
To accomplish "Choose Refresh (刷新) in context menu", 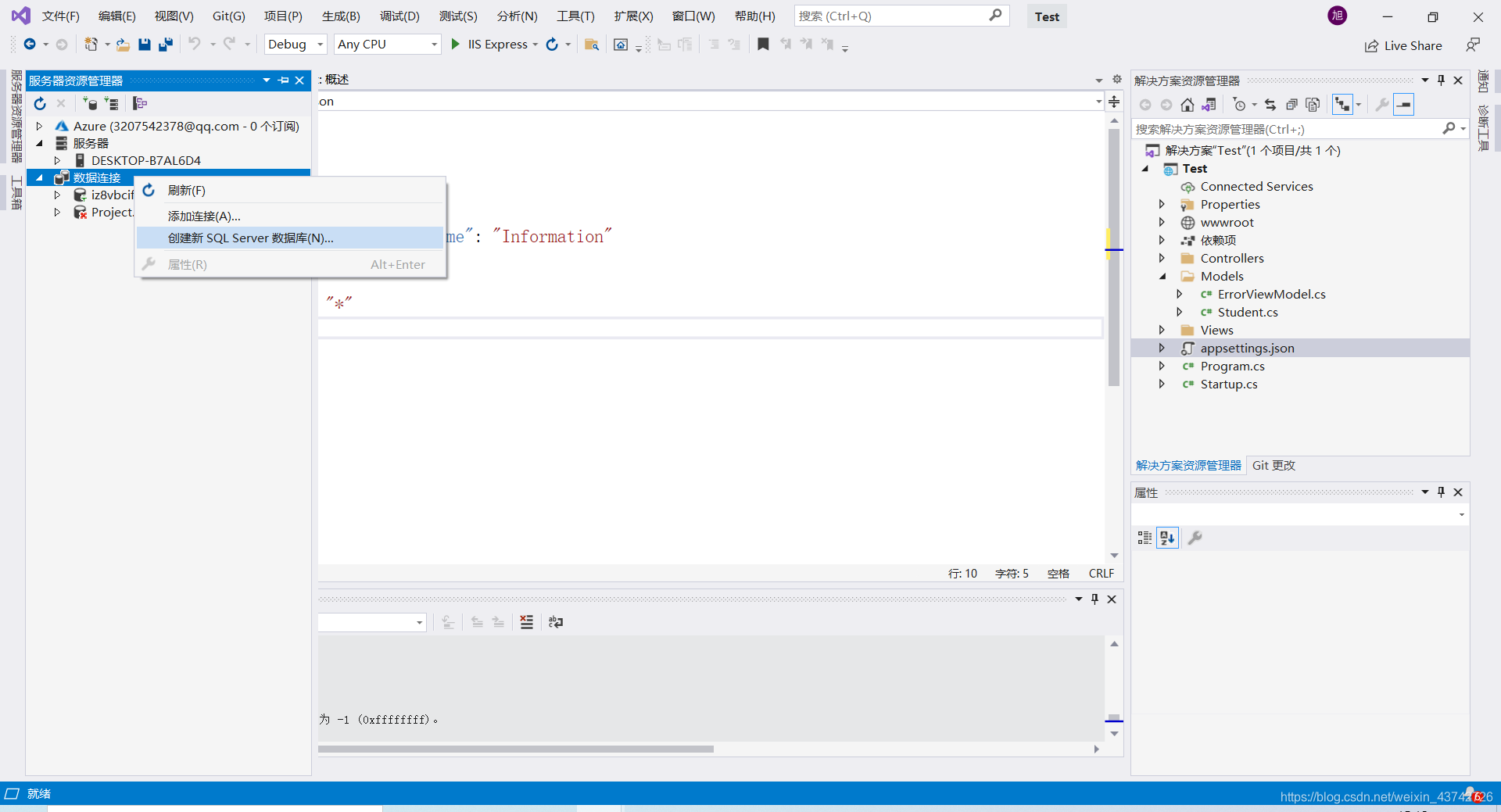I will (290, 191).
